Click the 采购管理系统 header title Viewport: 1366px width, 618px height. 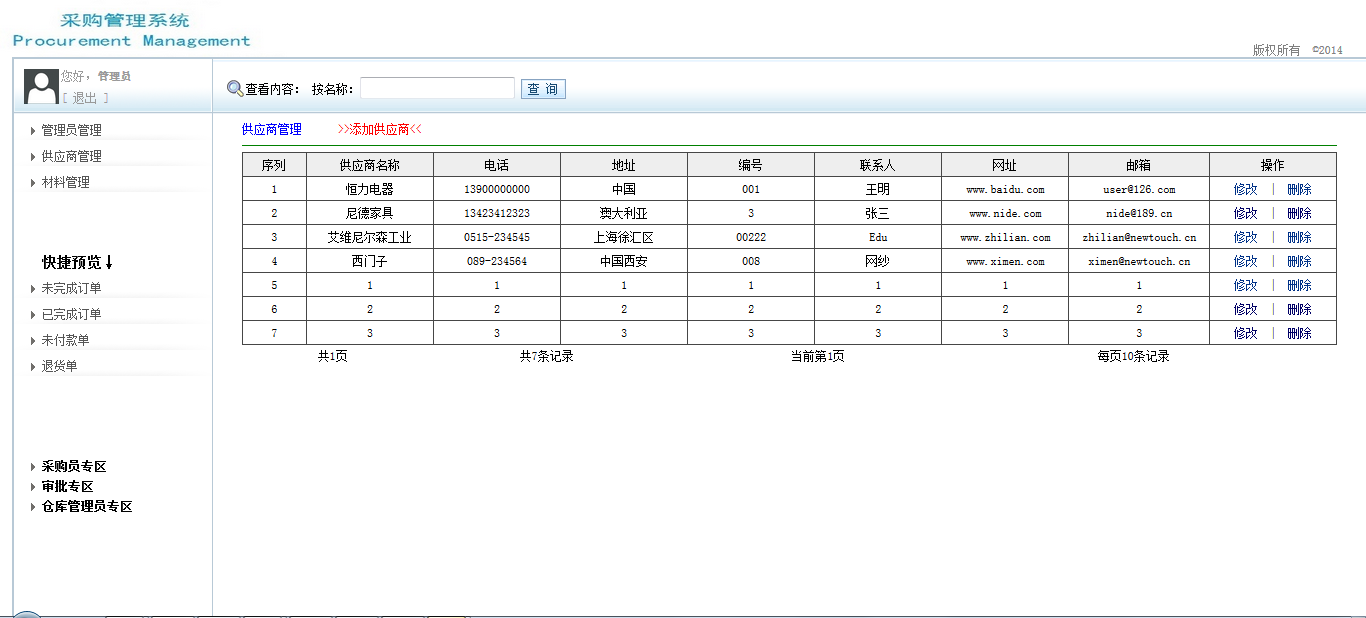tap(125, 20)
